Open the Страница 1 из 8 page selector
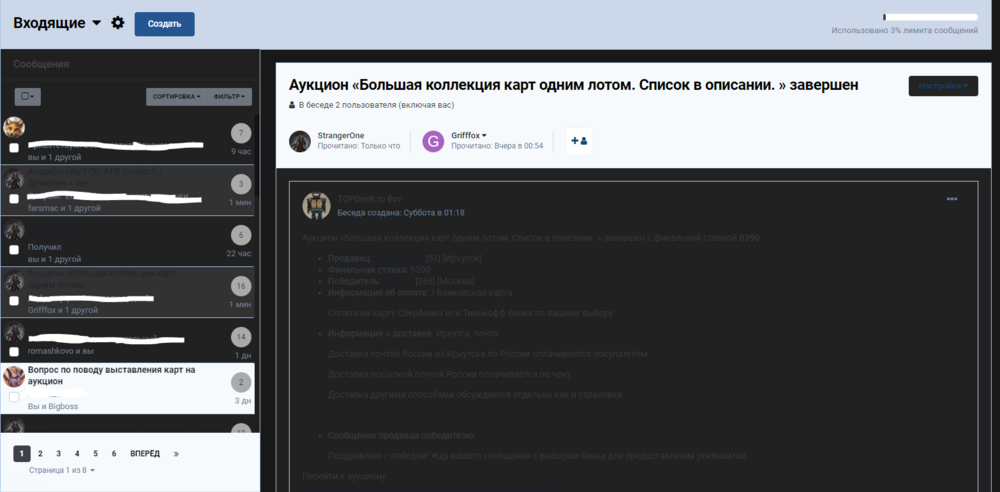The height and width of the screenshot is (492, 1000). (62, 470)
